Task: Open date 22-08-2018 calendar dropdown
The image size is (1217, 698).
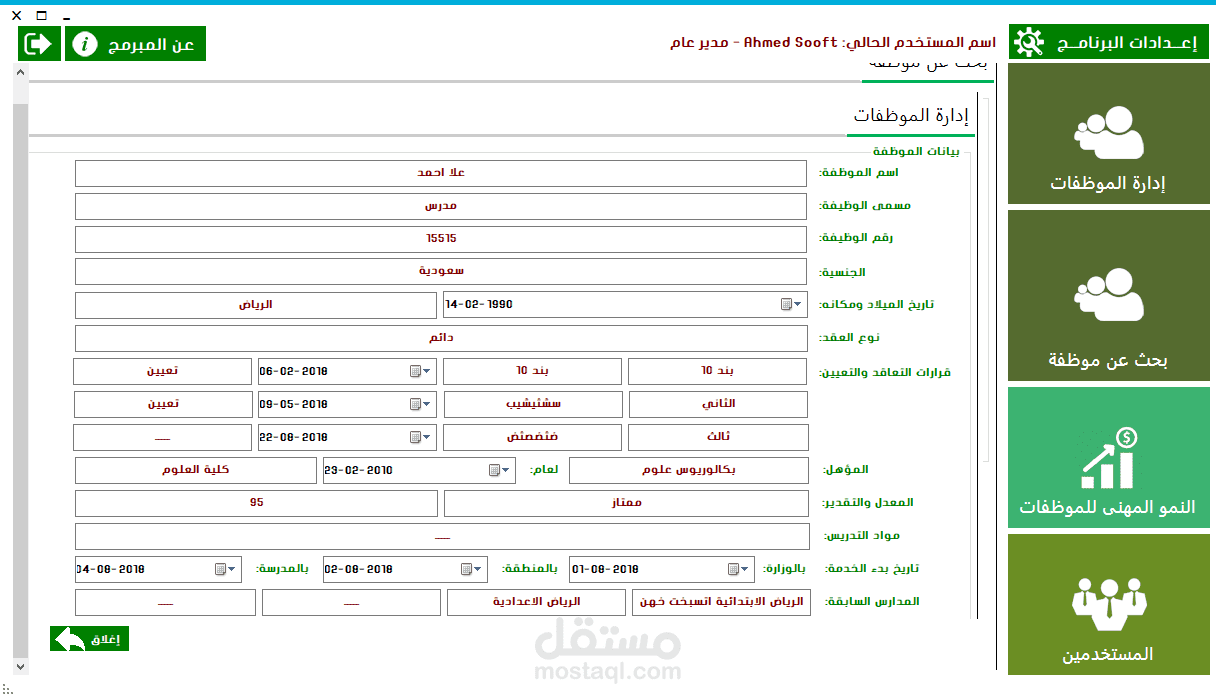Action: pos(429,437)
